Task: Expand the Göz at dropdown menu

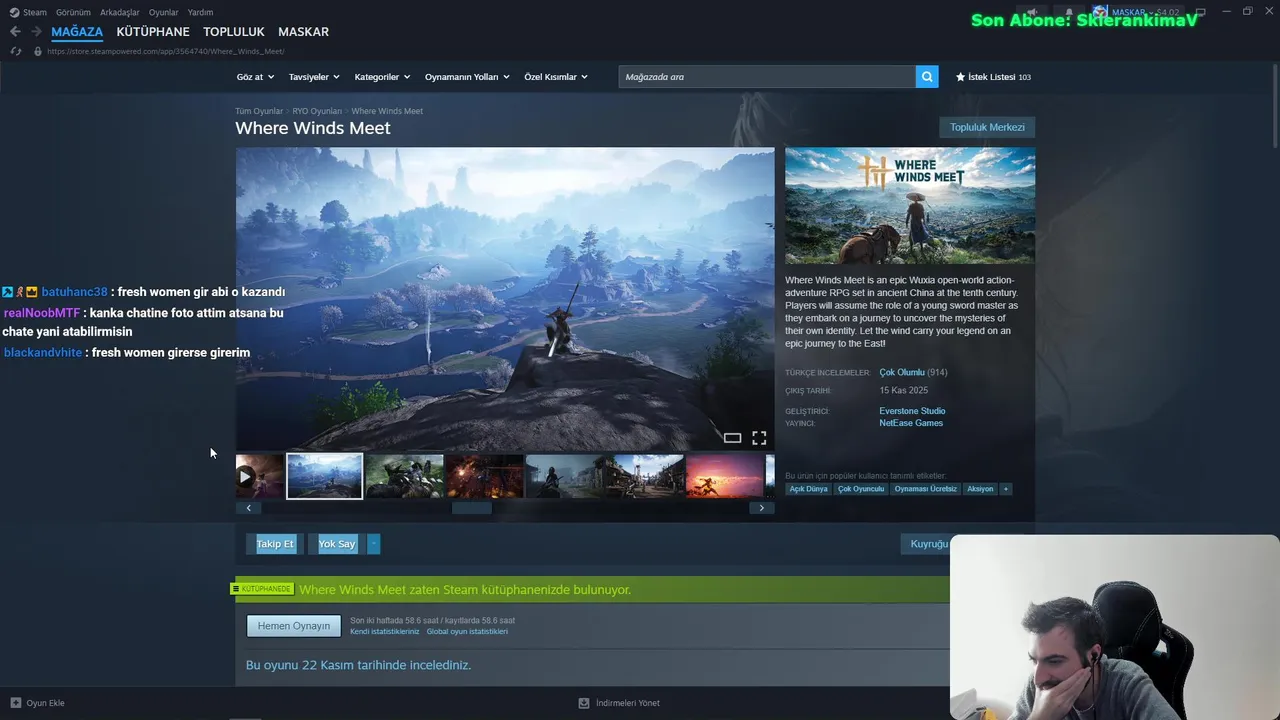Action: point(254,77)
